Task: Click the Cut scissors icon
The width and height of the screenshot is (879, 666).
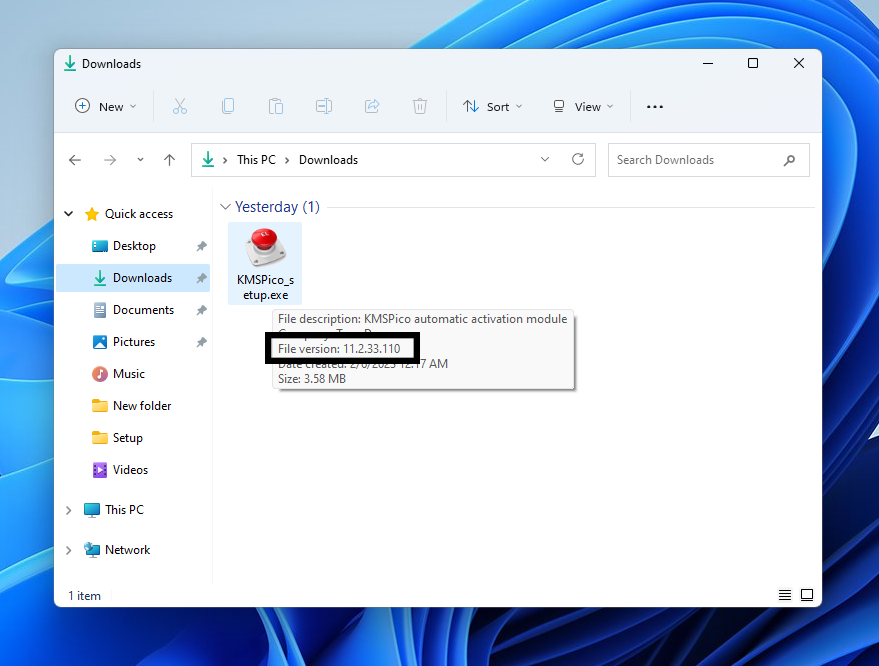Action: click(x=180, y=106)
